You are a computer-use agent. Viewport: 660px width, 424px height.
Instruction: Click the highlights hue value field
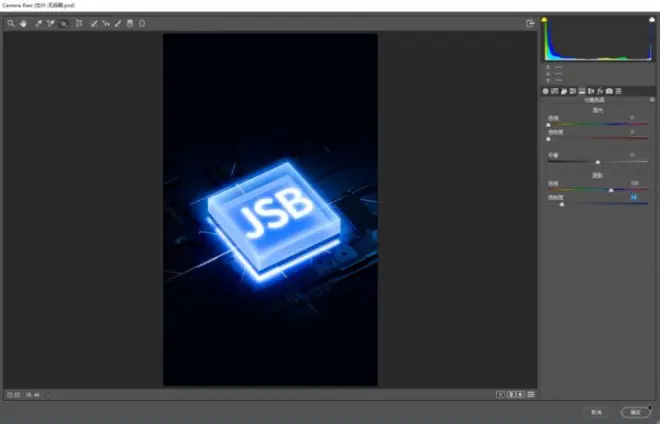[633, 118]
